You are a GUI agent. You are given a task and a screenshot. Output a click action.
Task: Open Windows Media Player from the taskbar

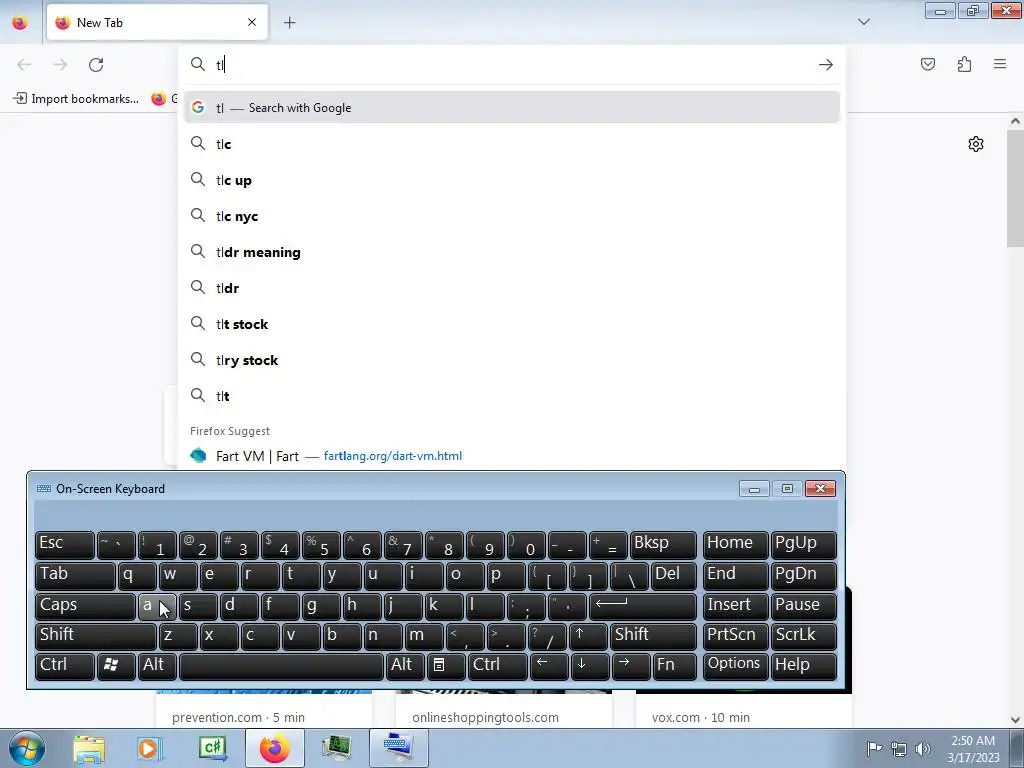pyautogui.click(x=149, y=749)
